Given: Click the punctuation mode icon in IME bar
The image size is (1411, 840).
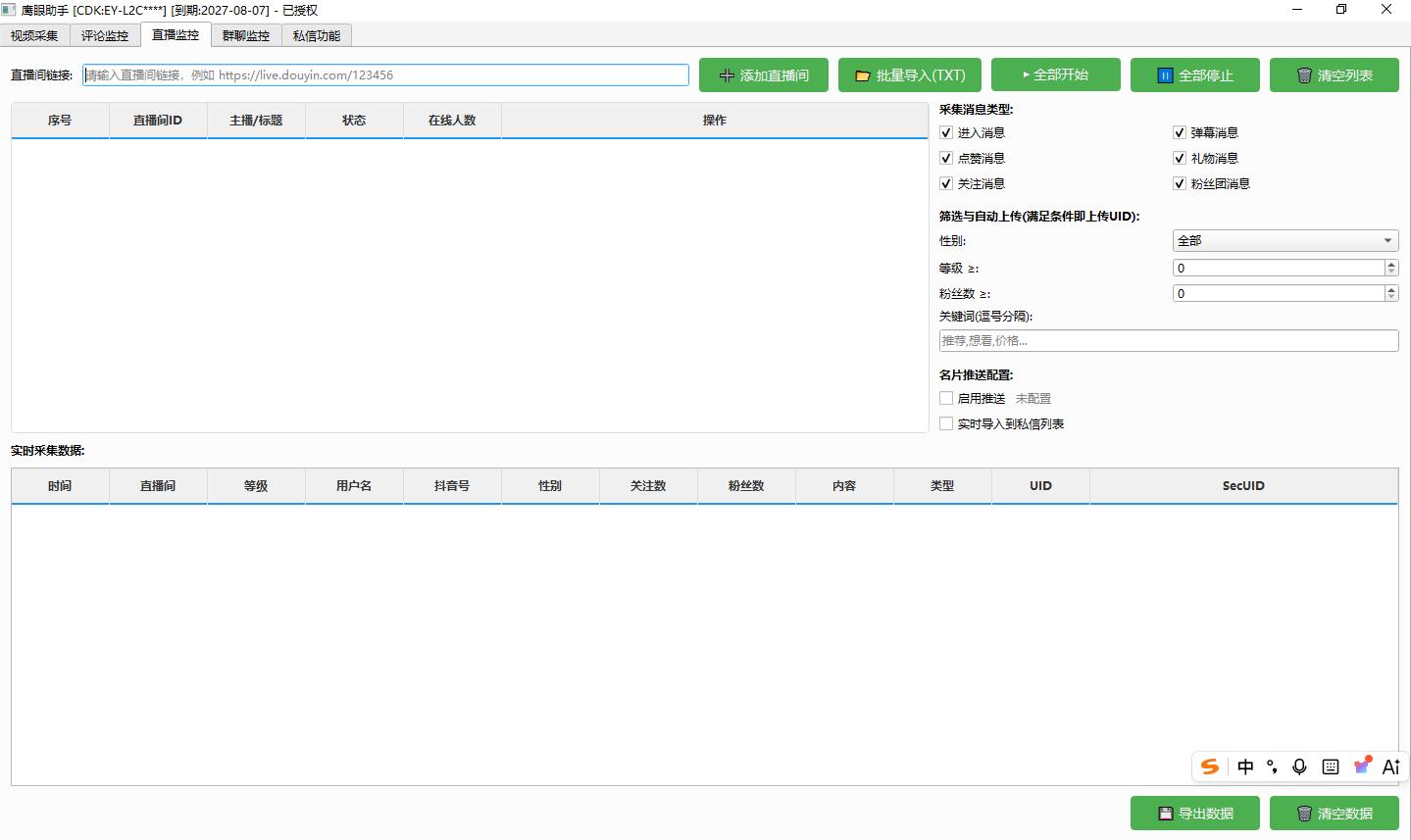Looking at the screenshot, I should click(1272, 766).
